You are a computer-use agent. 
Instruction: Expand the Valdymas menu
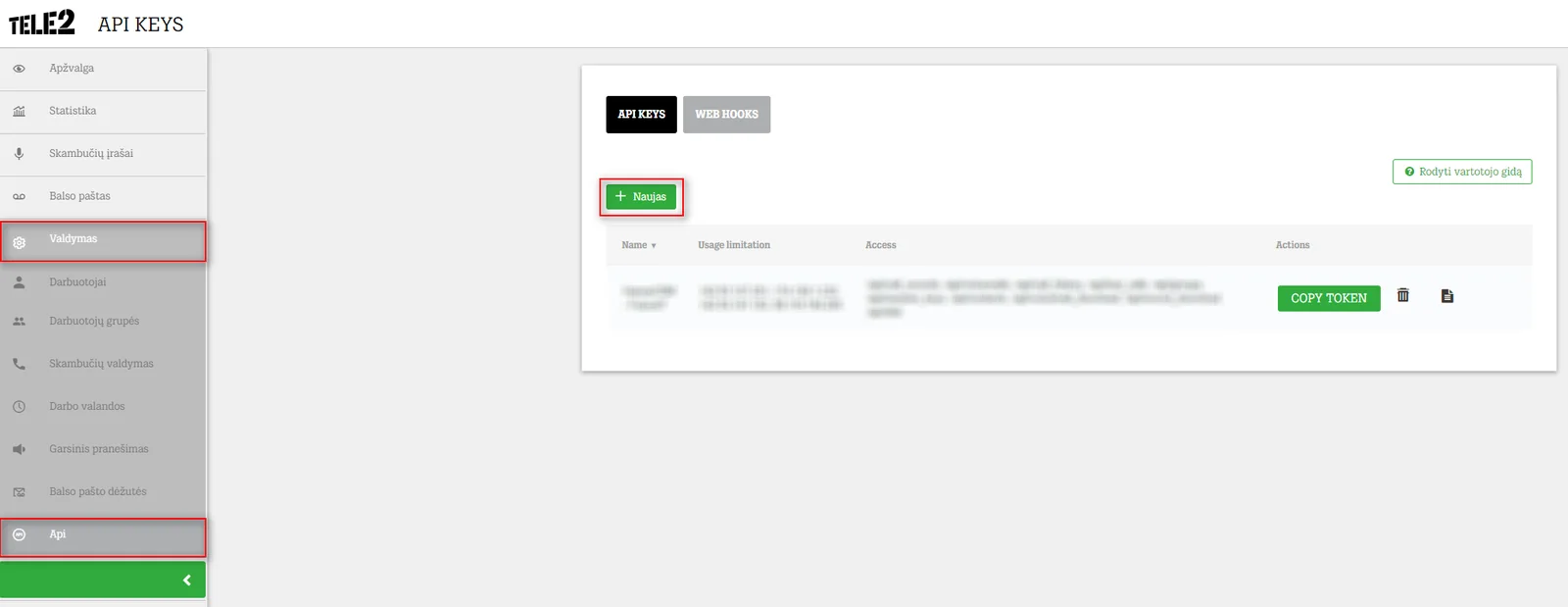click(x=103, y=240)
